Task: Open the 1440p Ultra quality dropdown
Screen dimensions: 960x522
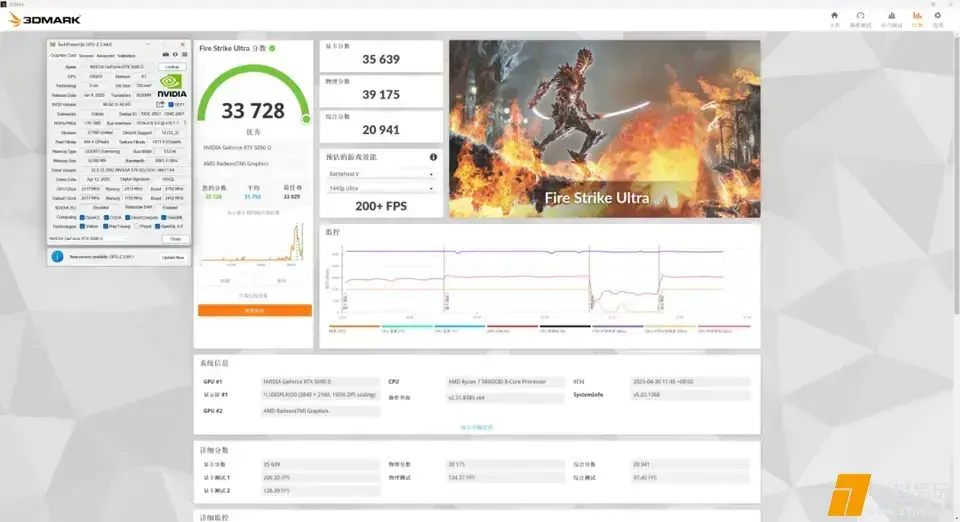Action: (x=380, y=188)
